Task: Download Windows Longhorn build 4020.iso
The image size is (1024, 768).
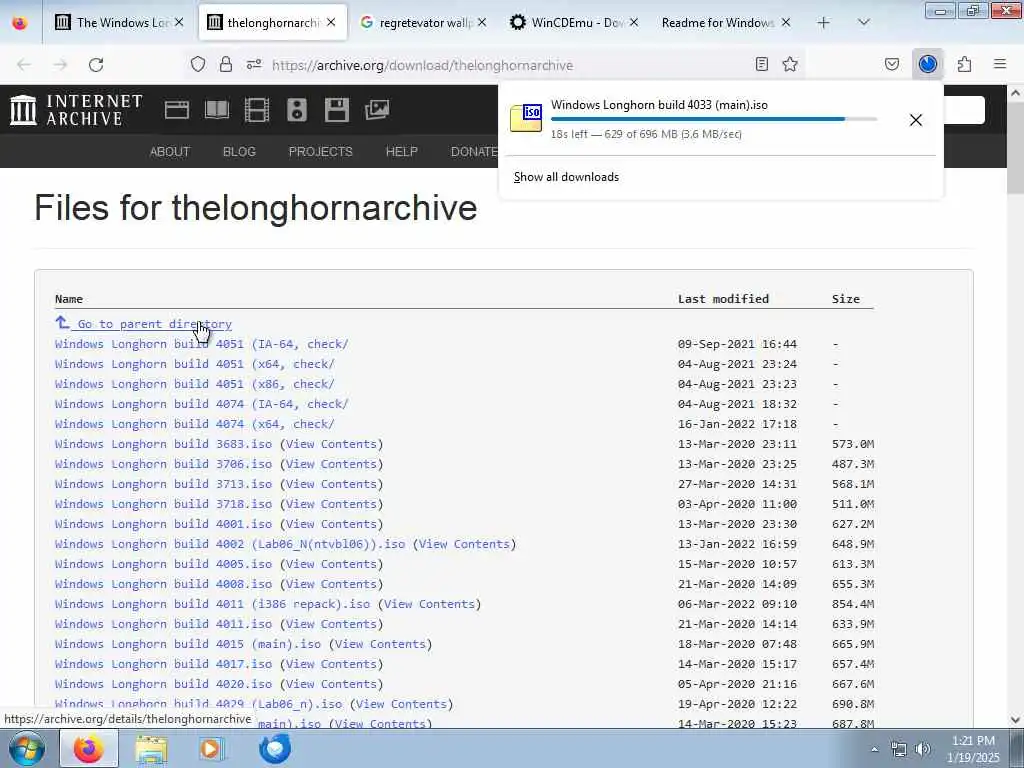Action: click(x=163, y=684)
